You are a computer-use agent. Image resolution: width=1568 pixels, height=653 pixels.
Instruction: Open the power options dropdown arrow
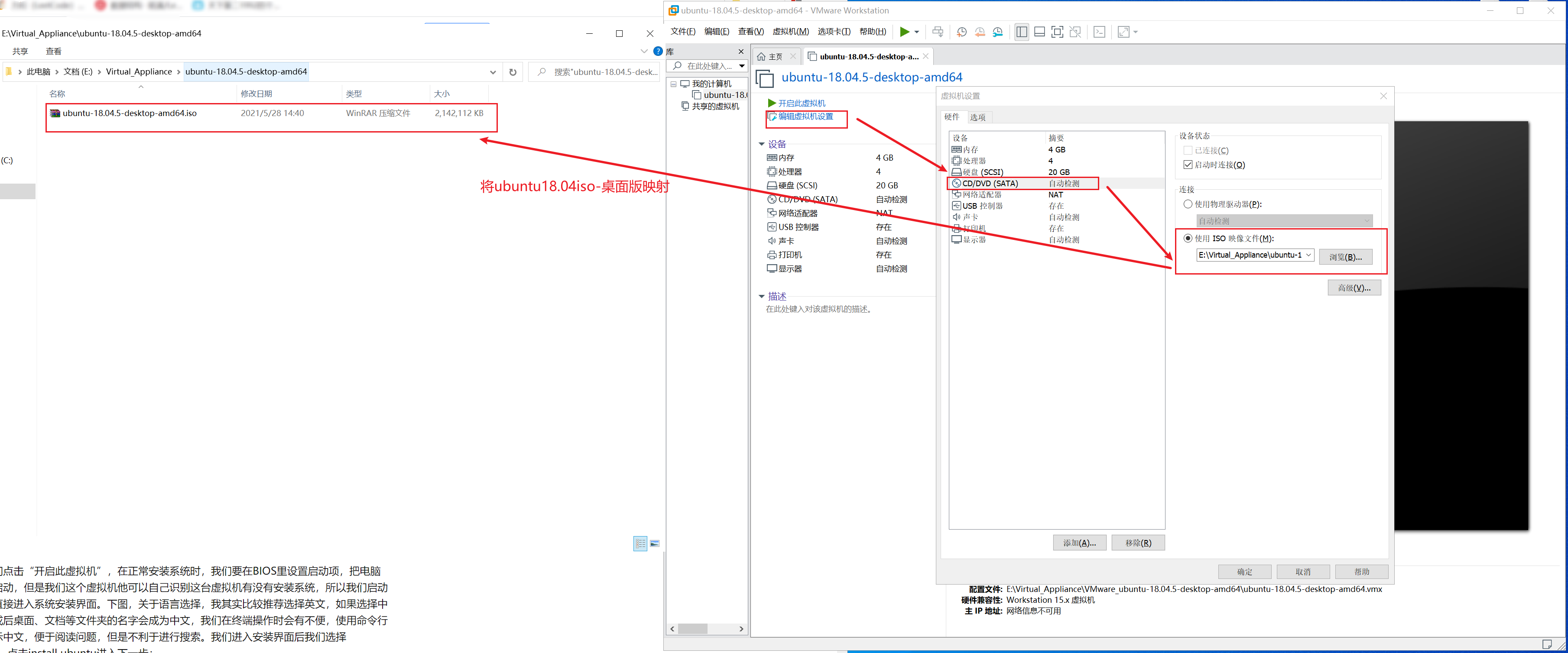pos(917,32)
